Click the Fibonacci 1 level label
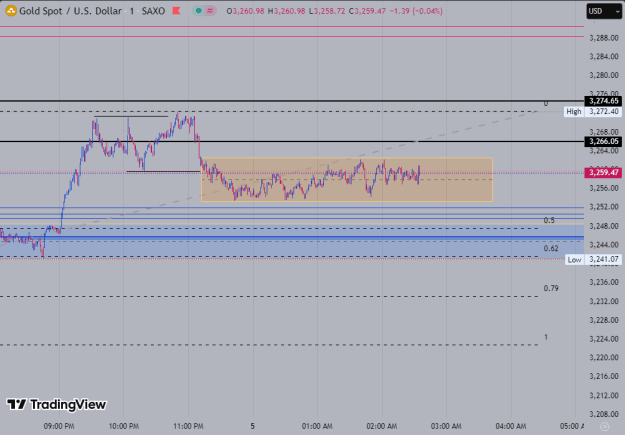This screenshot has width=625, height=435. coord(546,337)
